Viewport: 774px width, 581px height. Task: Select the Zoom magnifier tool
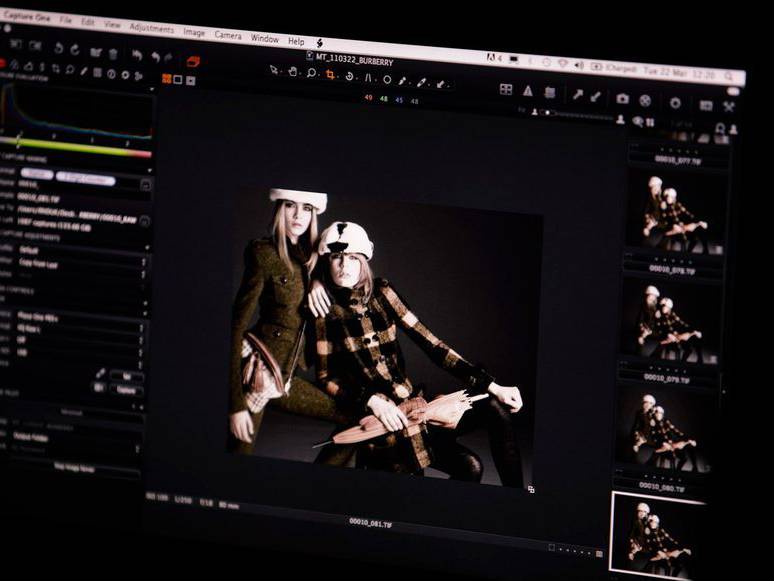click(x=311, y=74)
